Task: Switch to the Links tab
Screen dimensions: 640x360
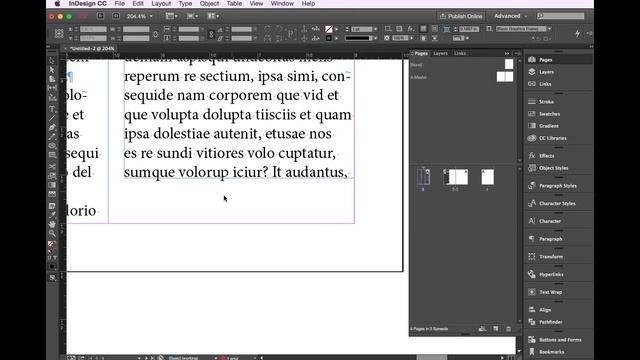Action: point(460,53)
